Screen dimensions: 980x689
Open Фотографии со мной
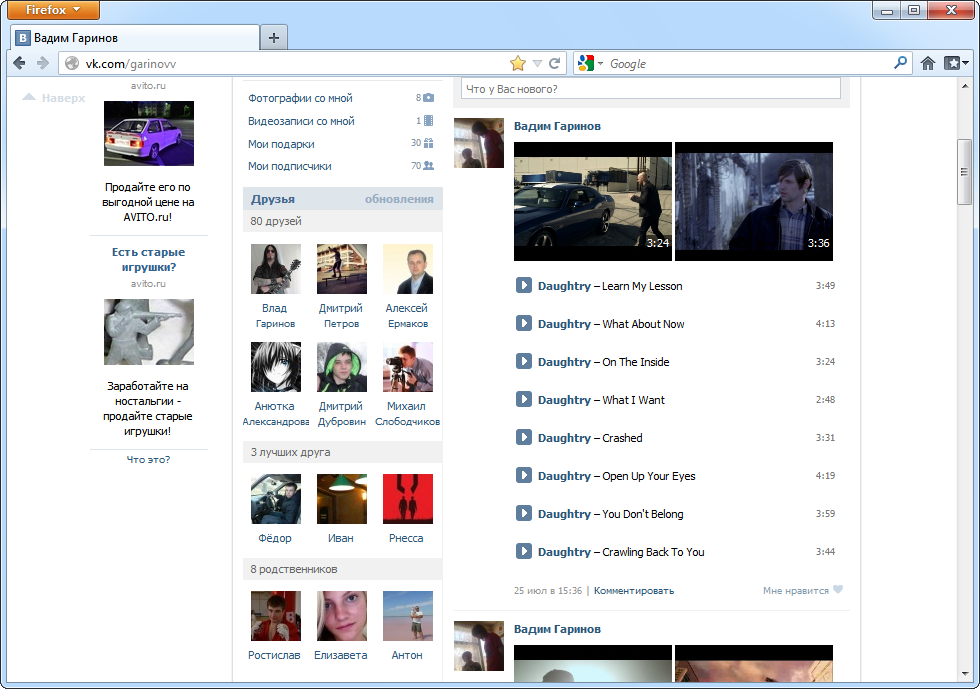(x=300, y=98)
